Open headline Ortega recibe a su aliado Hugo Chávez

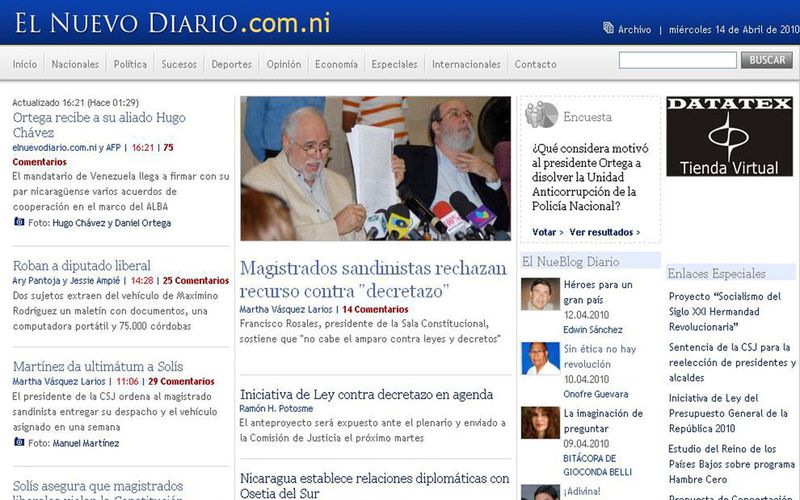coord(99,125)
